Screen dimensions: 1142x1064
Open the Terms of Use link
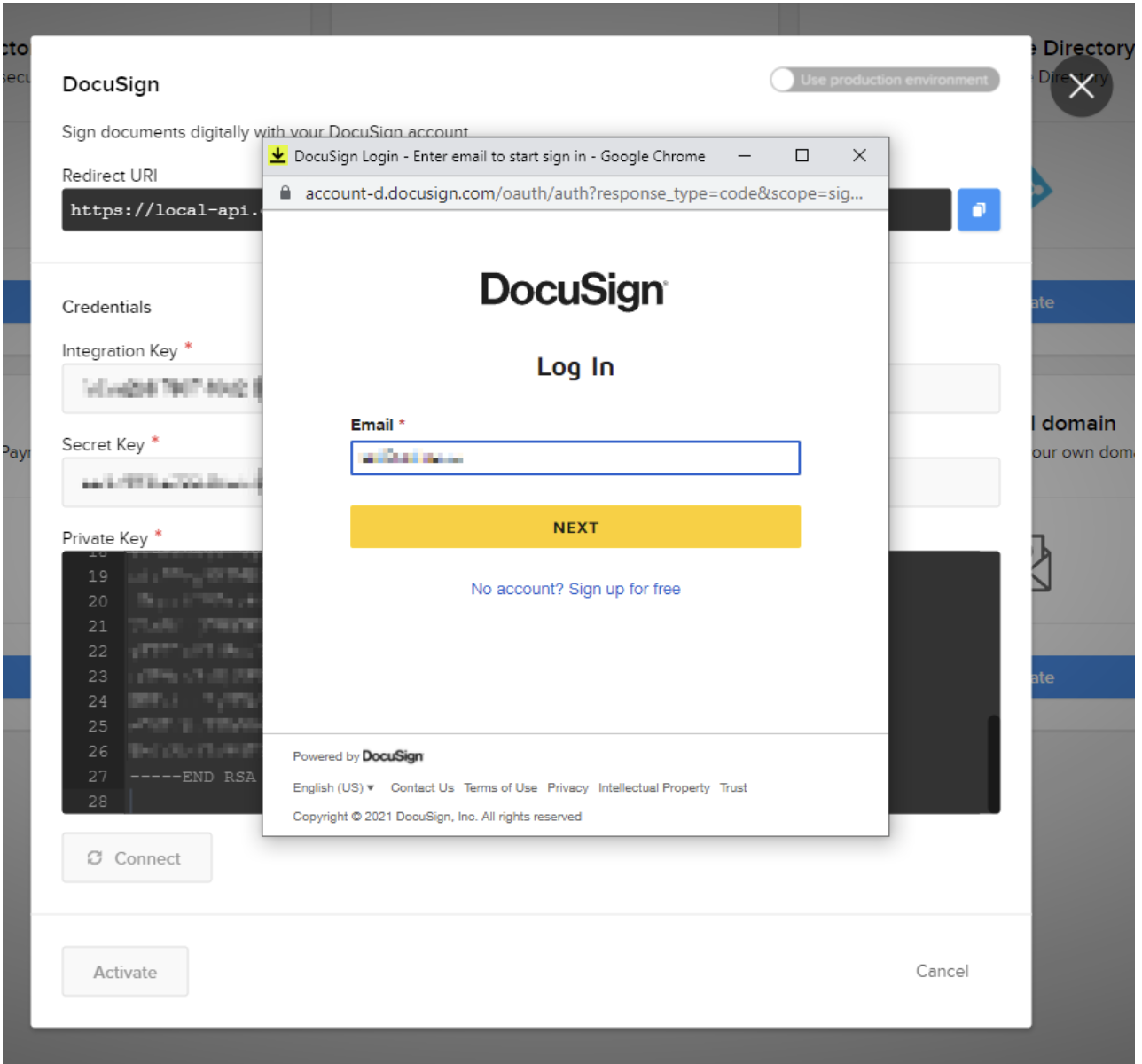click(x=501, y=787)
